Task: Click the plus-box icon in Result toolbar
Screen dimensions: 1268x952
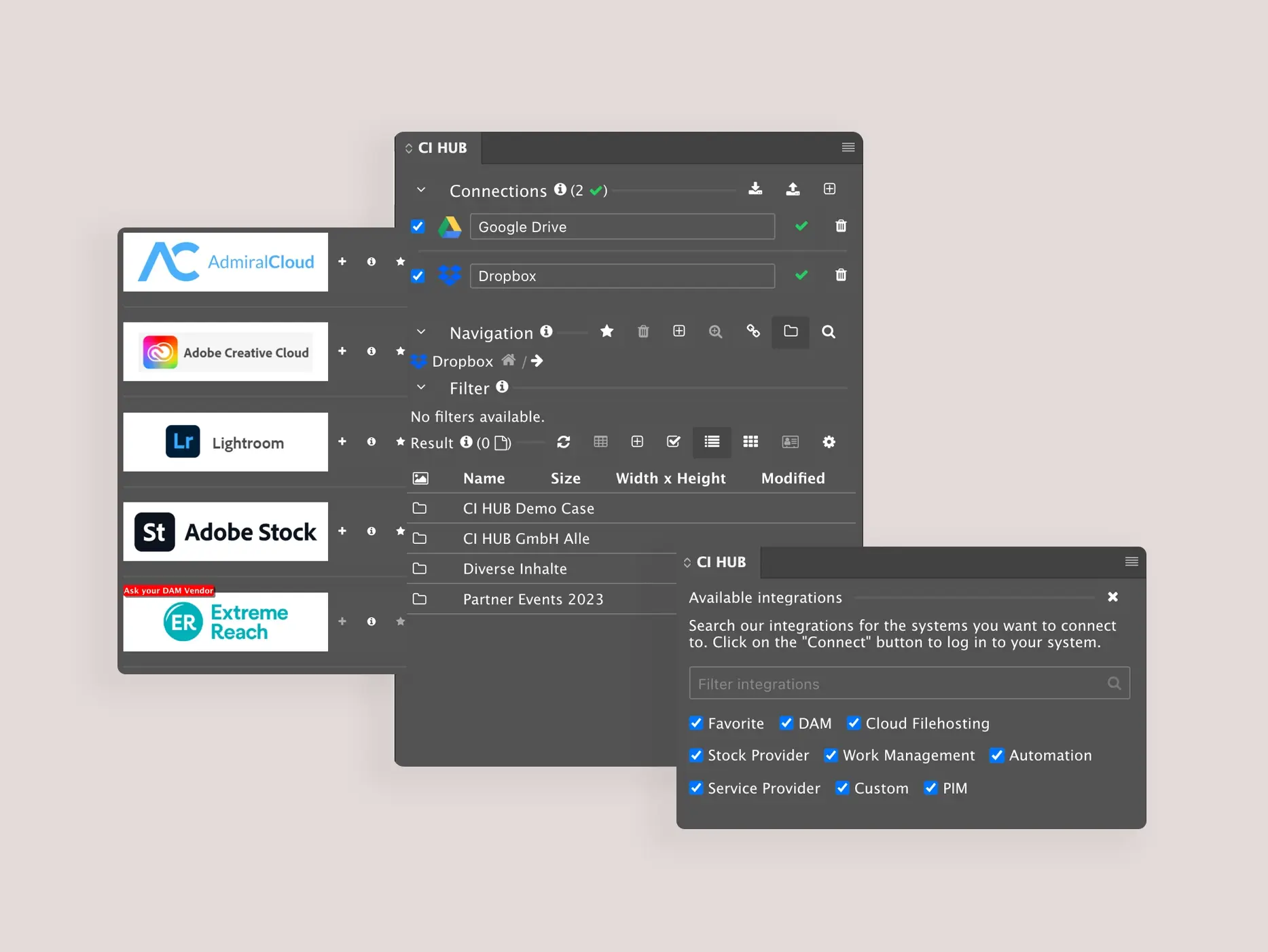Action: (x=637, y=442)
